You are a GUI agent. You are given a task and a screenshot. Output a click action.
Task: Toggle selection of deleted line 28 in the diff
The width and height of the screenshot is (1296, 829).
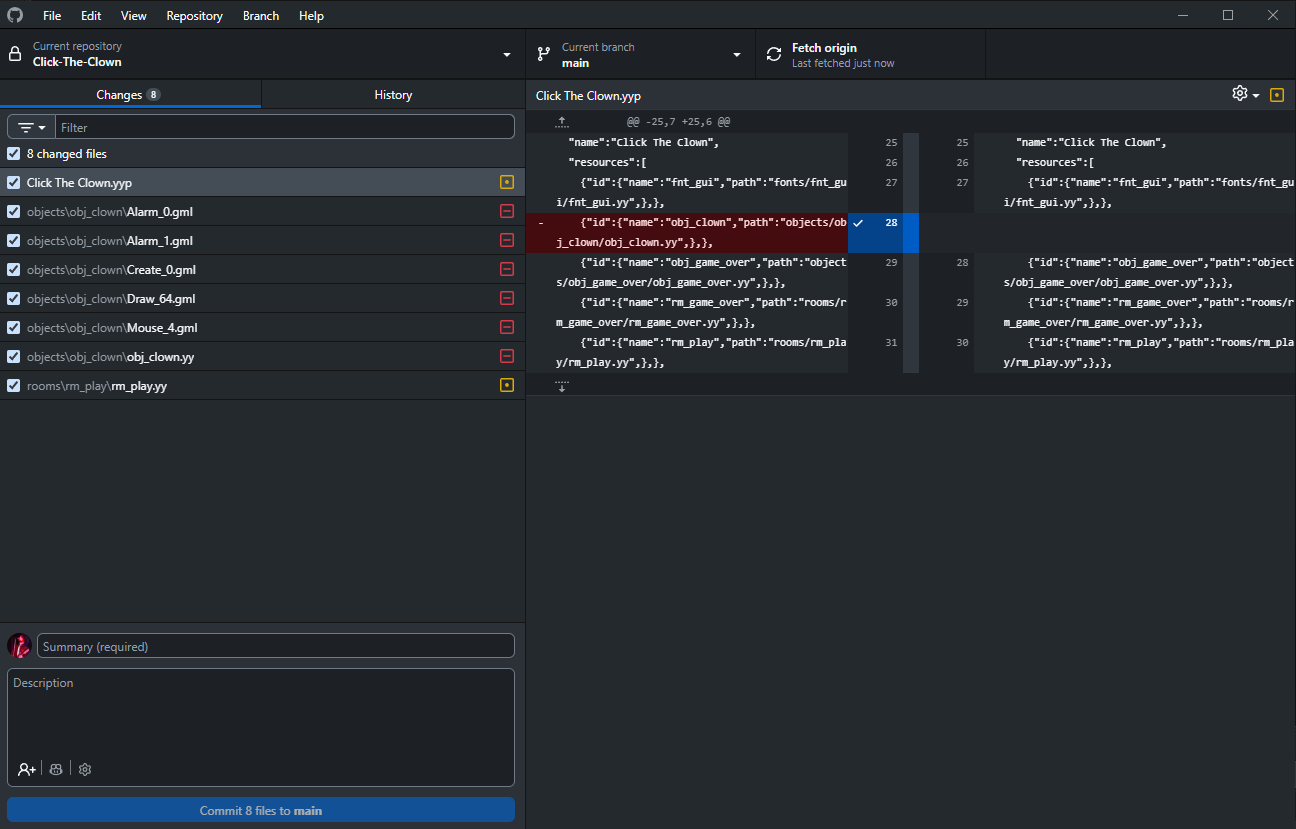[x=875, y=232]
